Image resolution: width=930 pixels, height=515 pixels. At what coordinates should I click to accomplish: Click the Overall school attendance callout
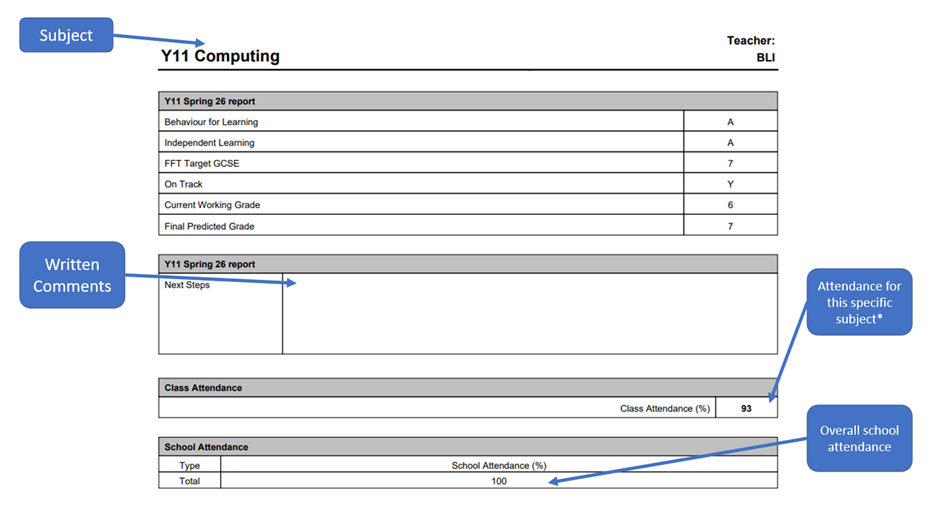(x=859, y=438)
